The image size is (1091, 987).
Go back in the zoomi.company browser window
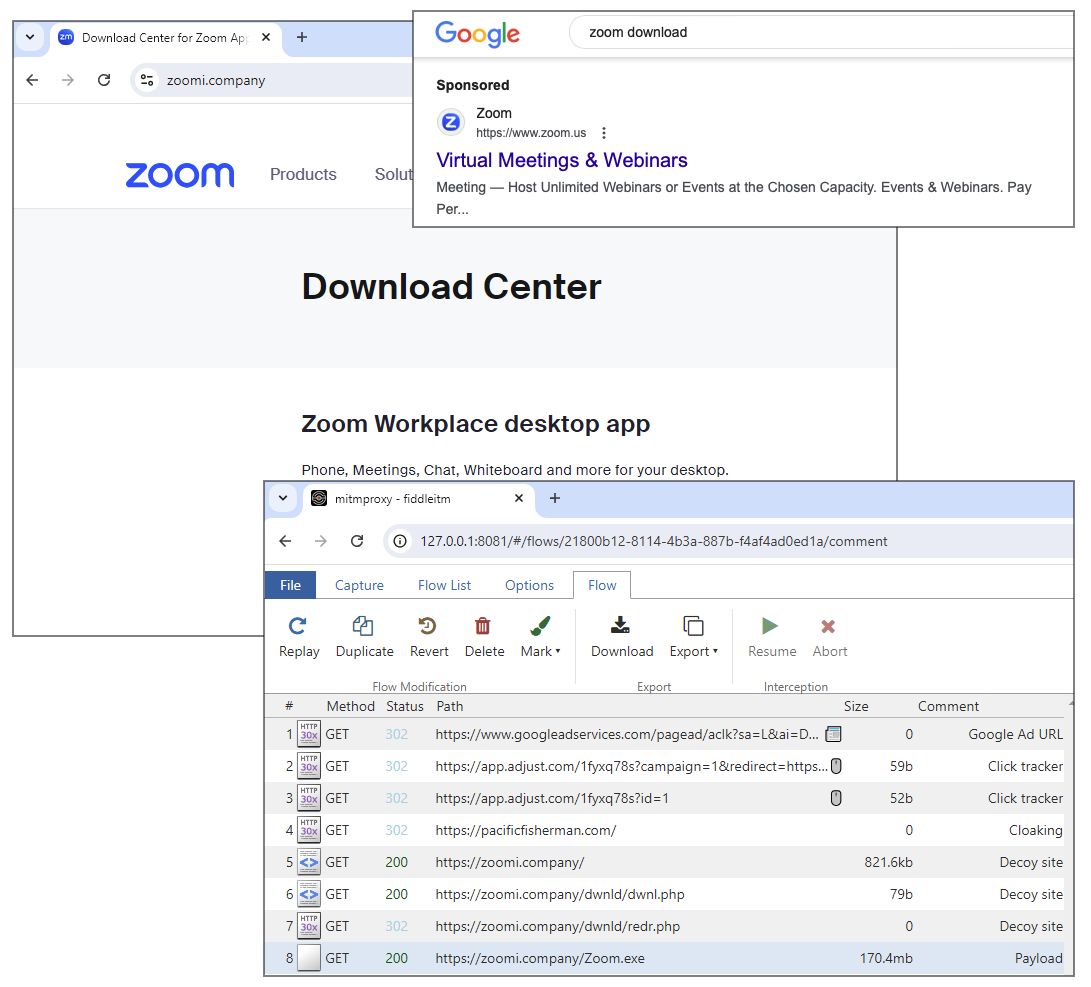[32, 80]
